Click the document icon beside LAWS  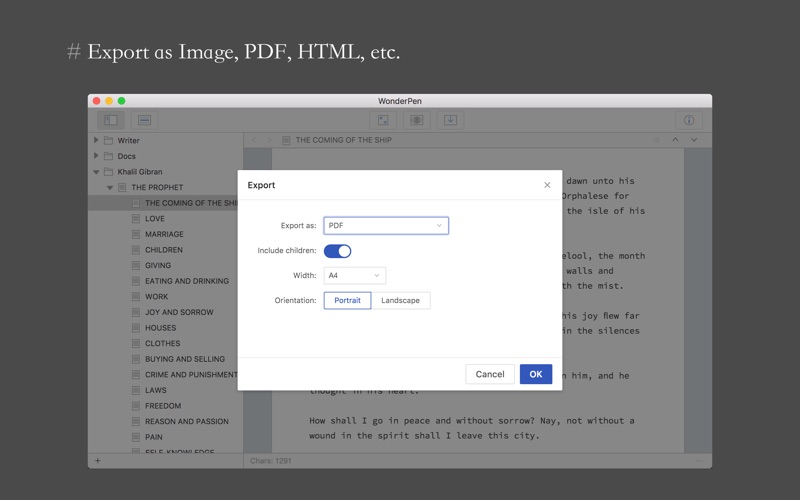pyautogui.click(x=136, y=390)
